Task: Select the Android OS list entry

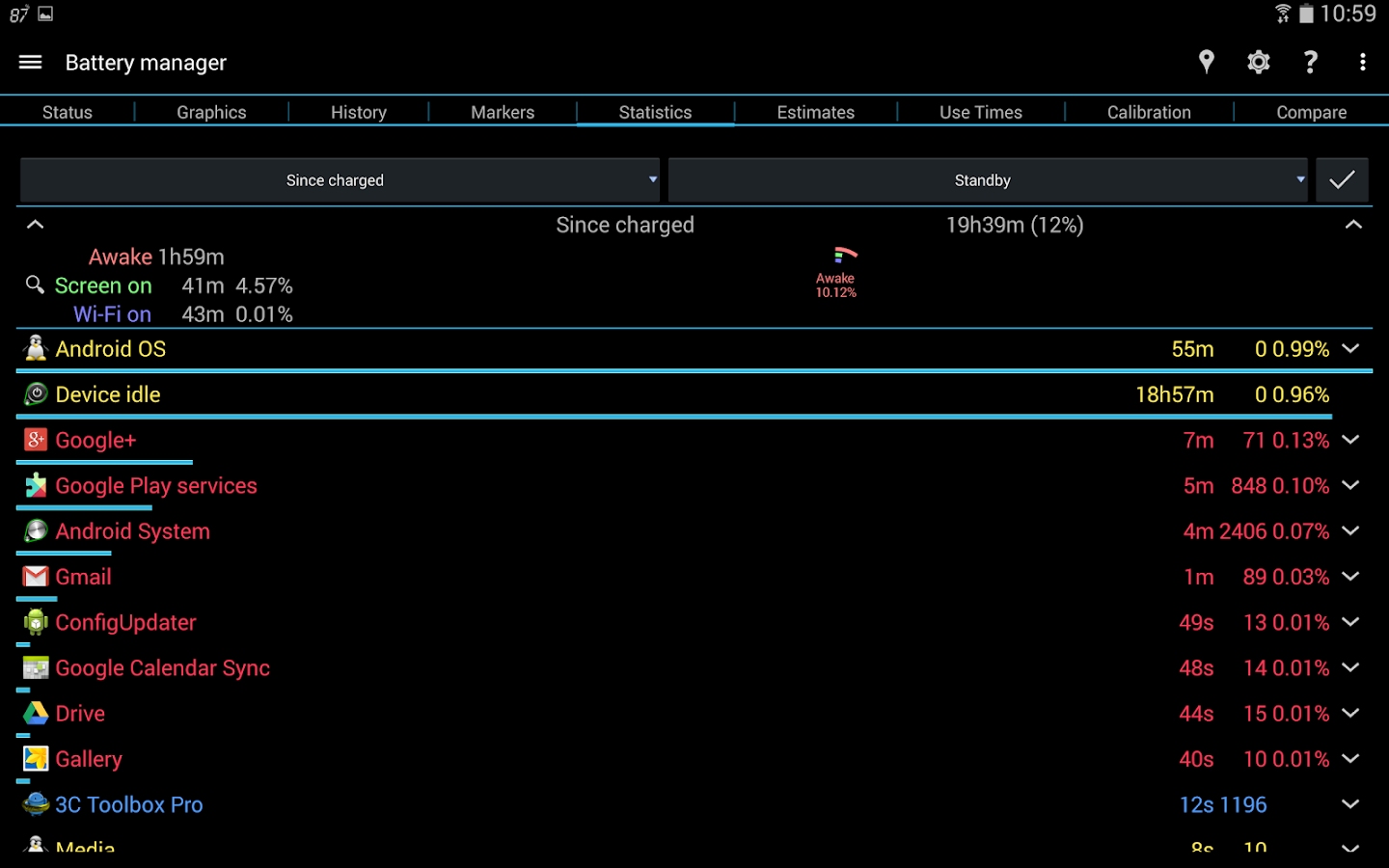Action: (694, 349)
